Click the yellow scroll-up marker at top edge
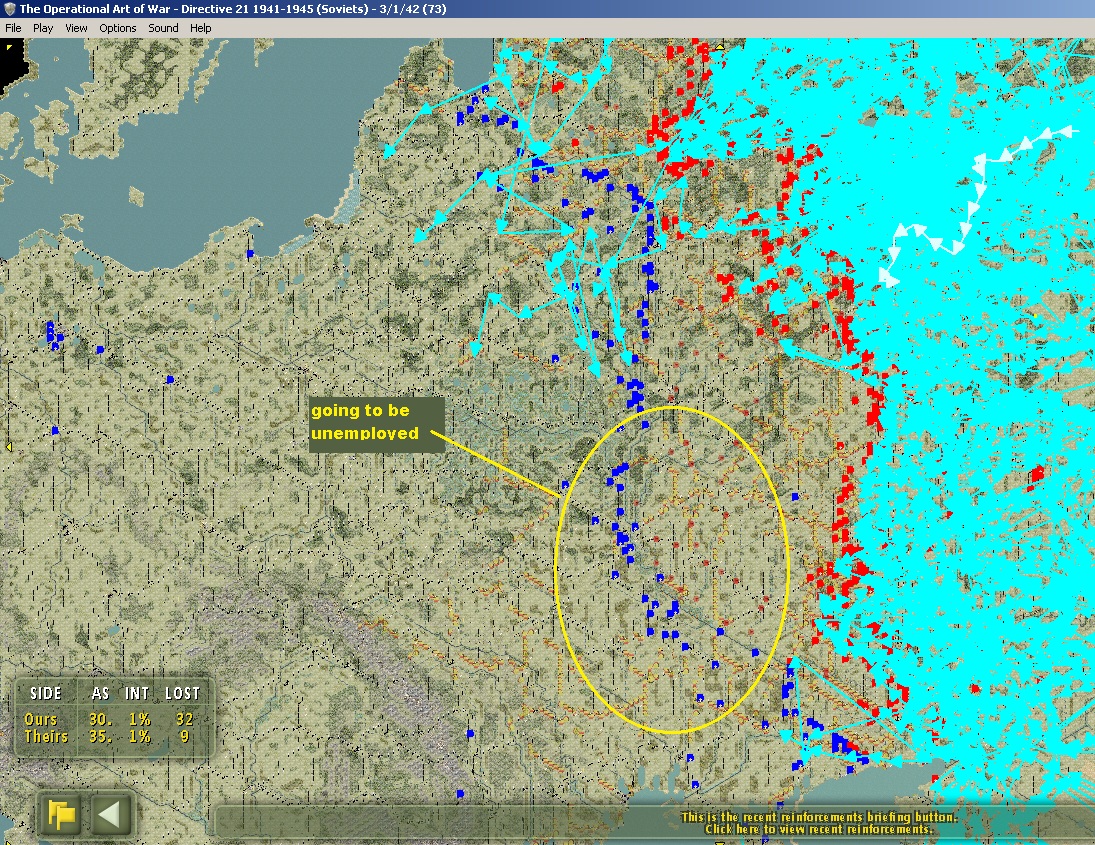1095x845 pixels. point(719,46)
